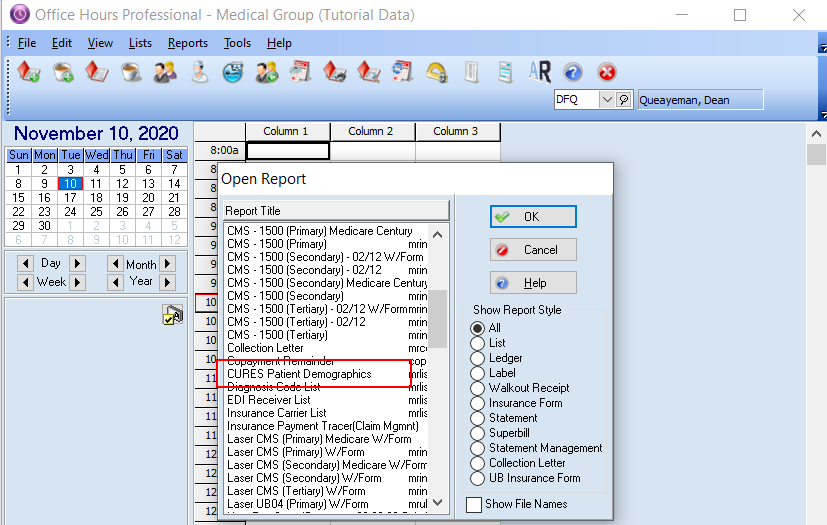Go to previous Day arrow

click(25, 263)
